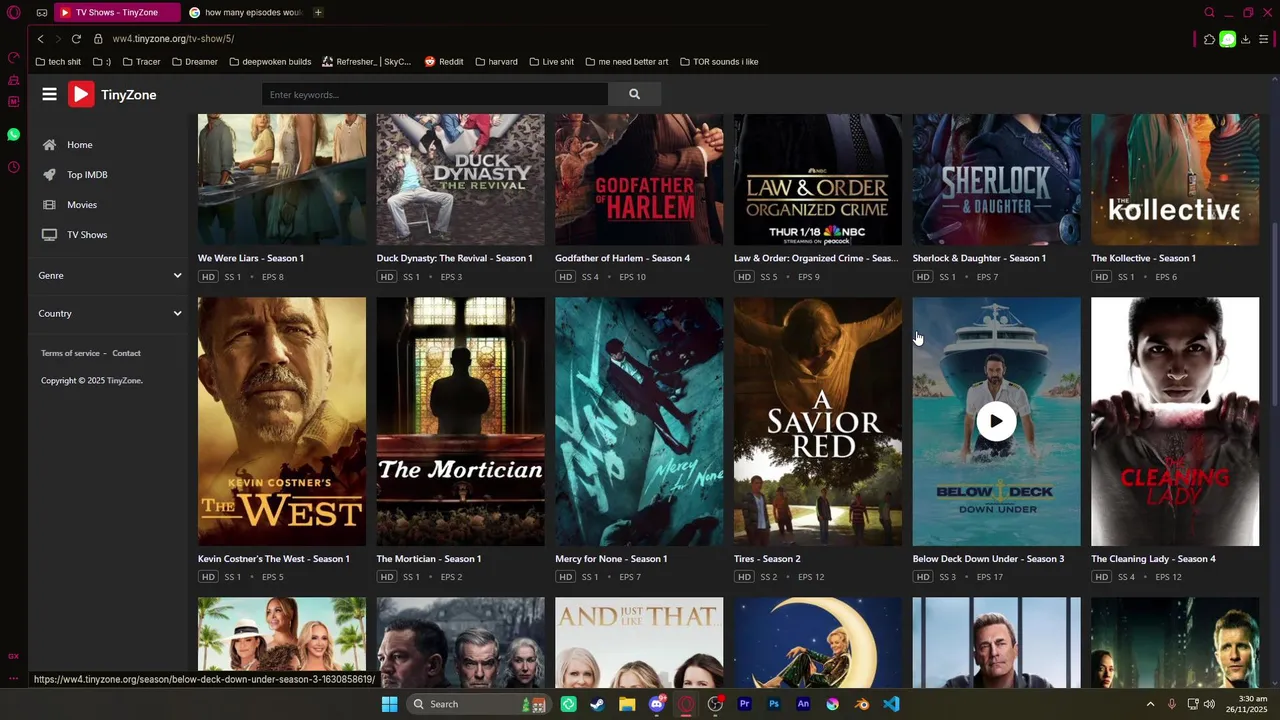Open the Tracer bookmarks folder
Image resolution: width=1280 pixels, height=720 pixels.
pos(141,62)
